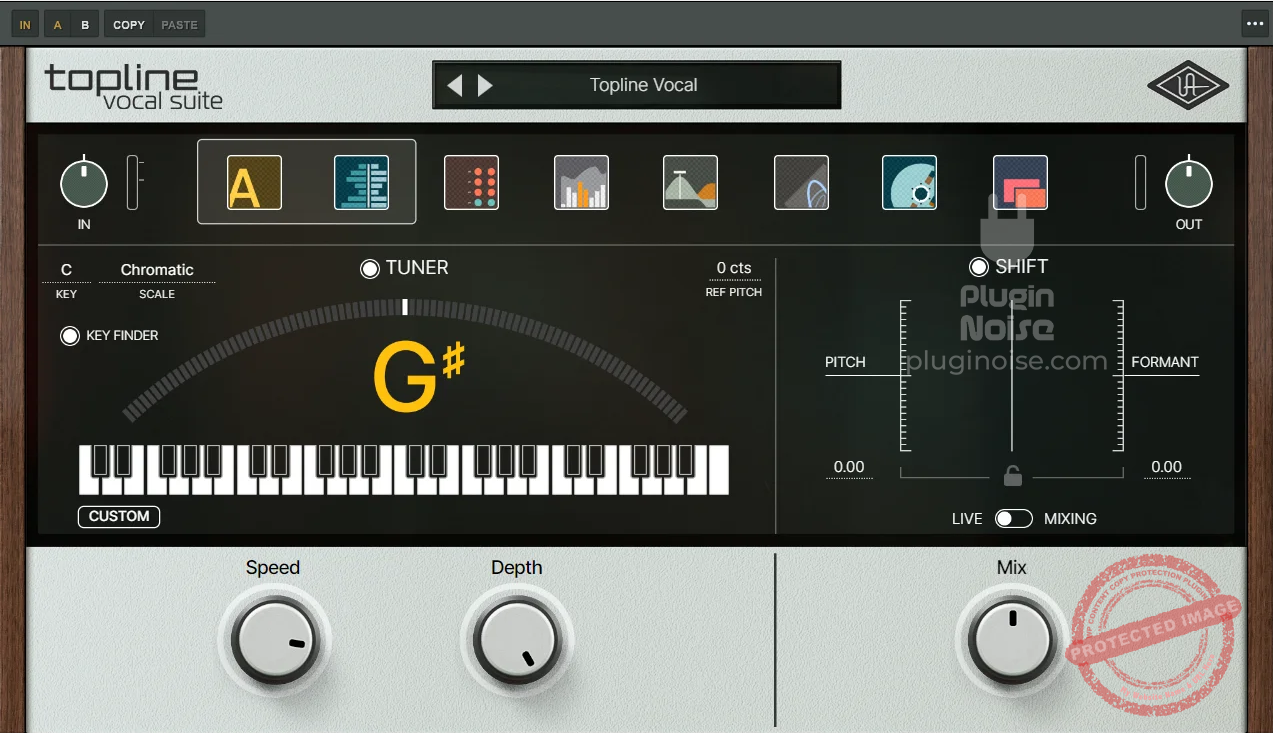Click the detected note G# display
This screenshot has width=1273, height=733.
pos(419,377)
